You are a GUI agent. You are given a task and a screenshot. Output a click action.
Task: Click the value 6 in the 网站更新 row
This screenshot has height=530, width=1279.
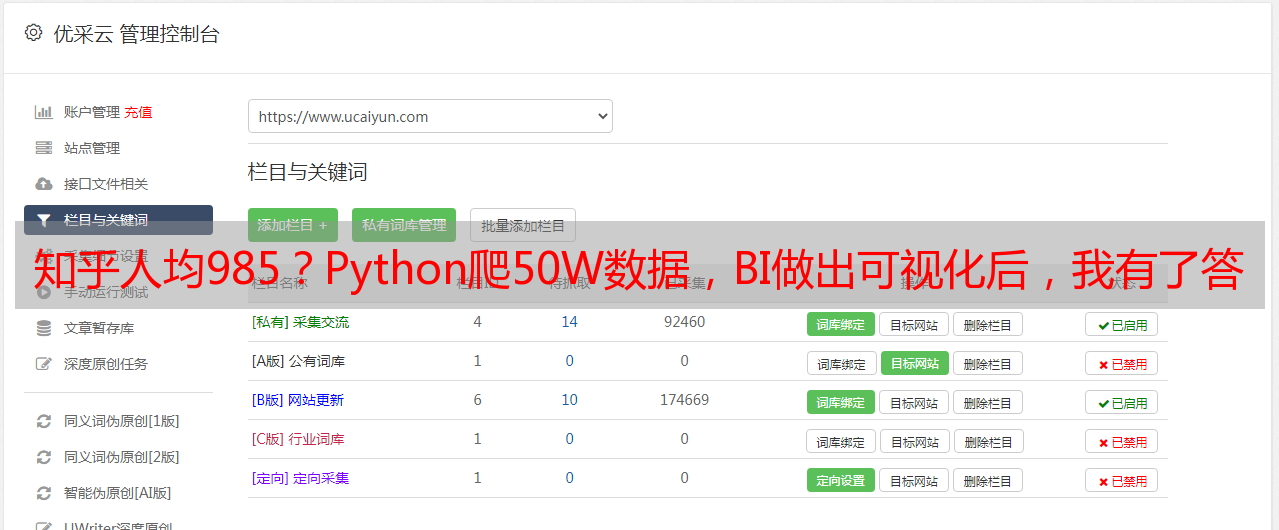477,400
